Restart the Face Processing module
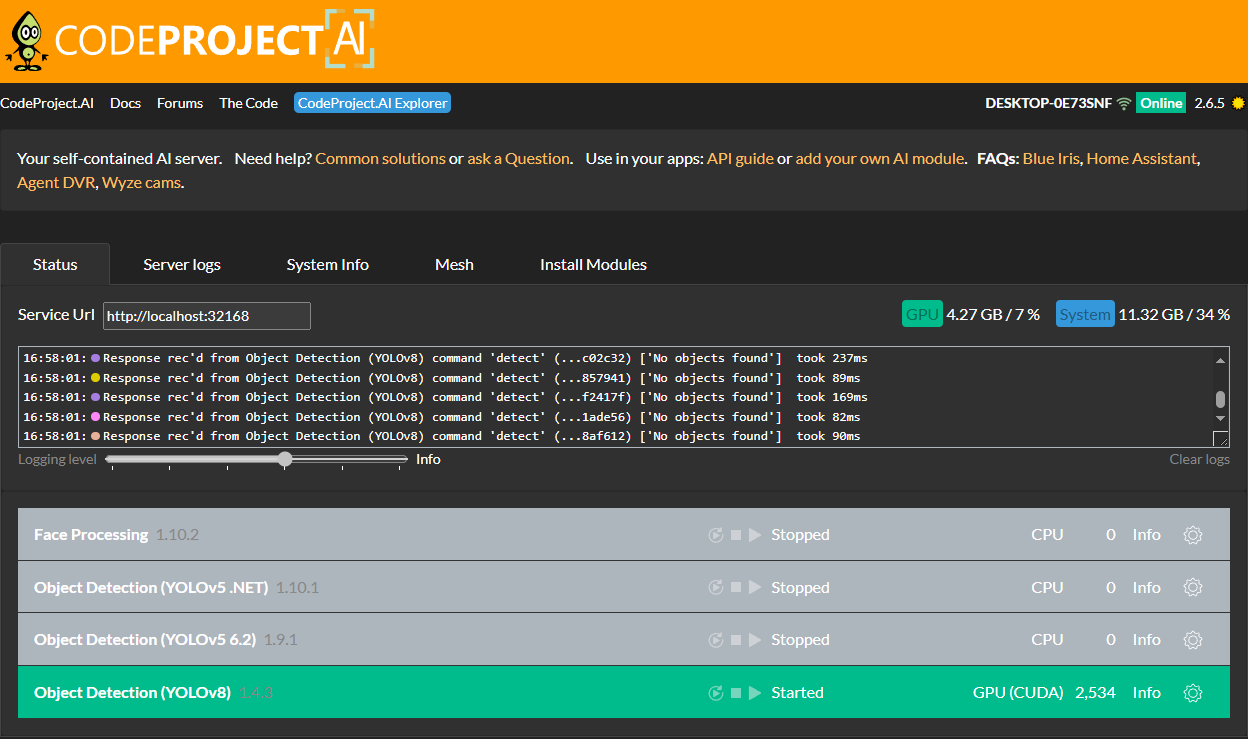Image resolution: width=1248 pixels, height=739 pixels. 716,535
